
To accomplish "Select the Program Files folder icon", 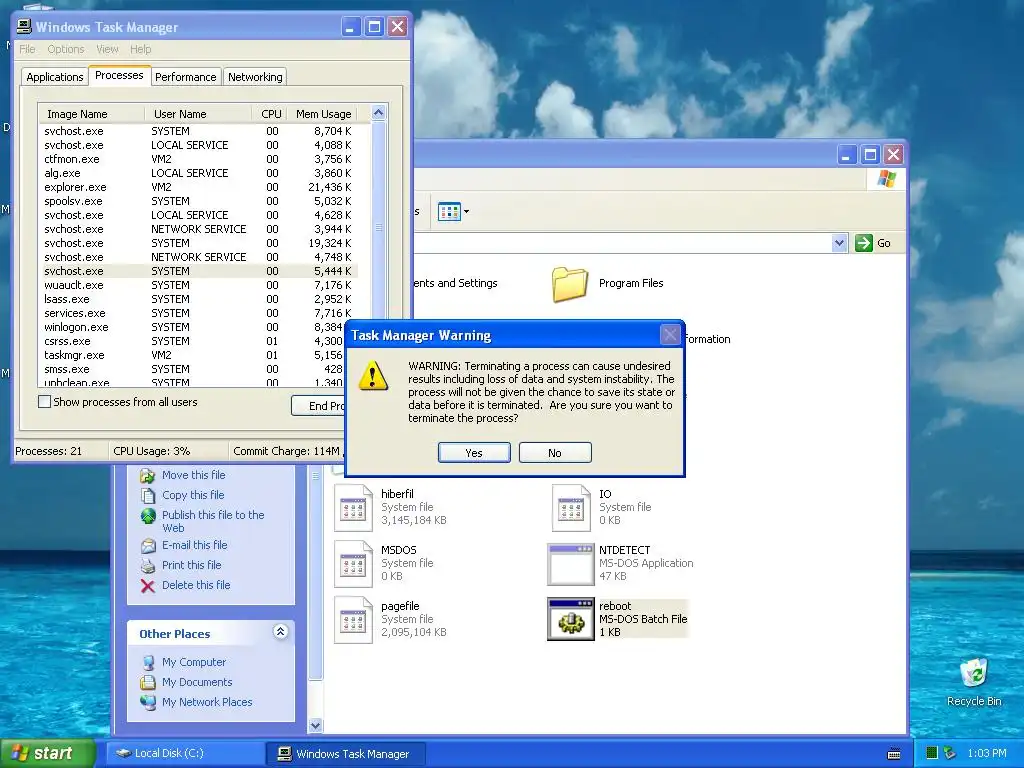I will (x=569, y=284).
